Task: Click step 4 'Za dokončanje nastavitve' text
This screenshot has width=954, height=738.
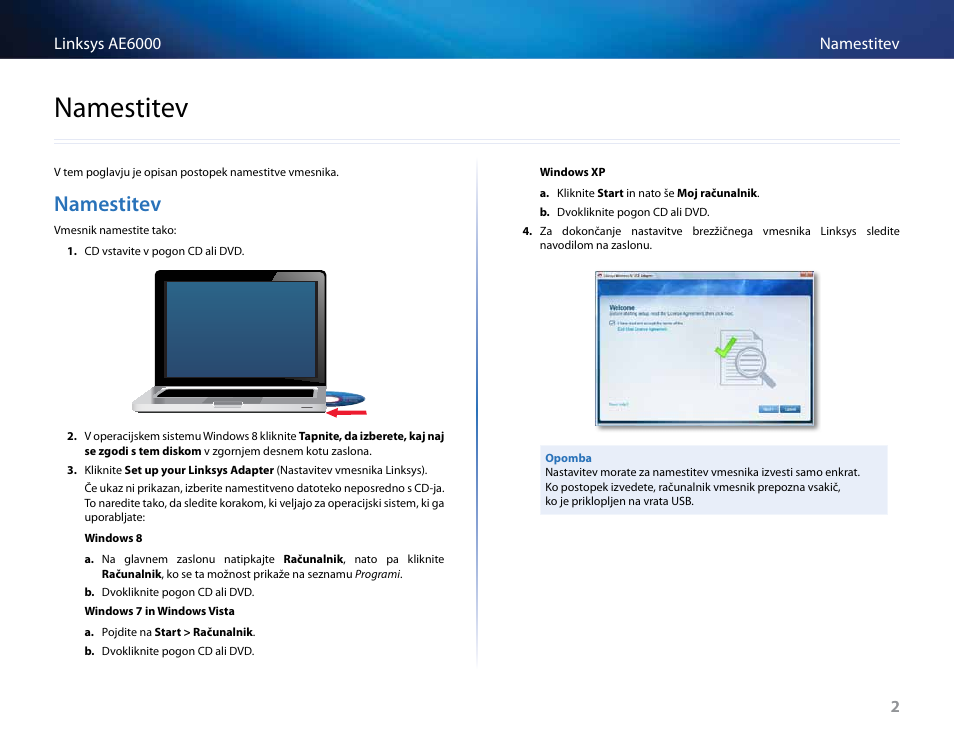Action: click(x=719, y=231)
